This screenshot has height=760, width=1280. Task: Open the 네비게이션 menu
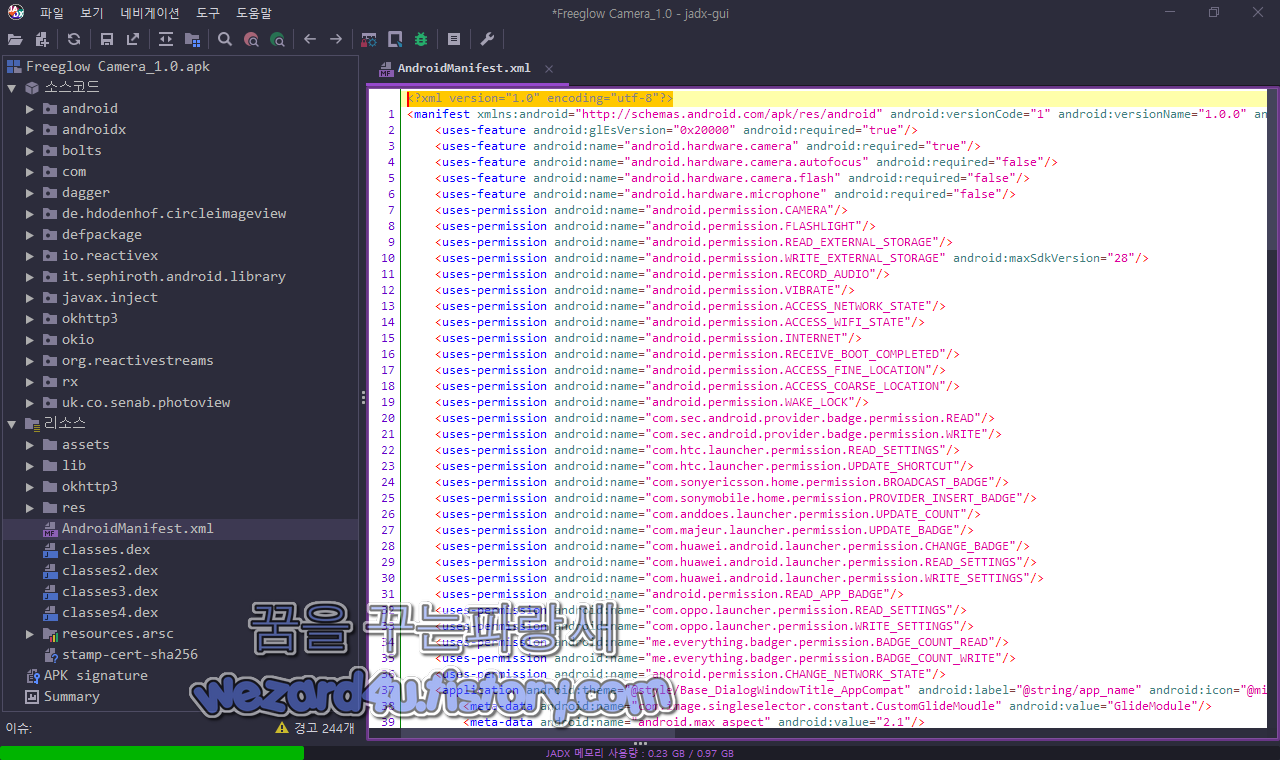click(150, 13)
